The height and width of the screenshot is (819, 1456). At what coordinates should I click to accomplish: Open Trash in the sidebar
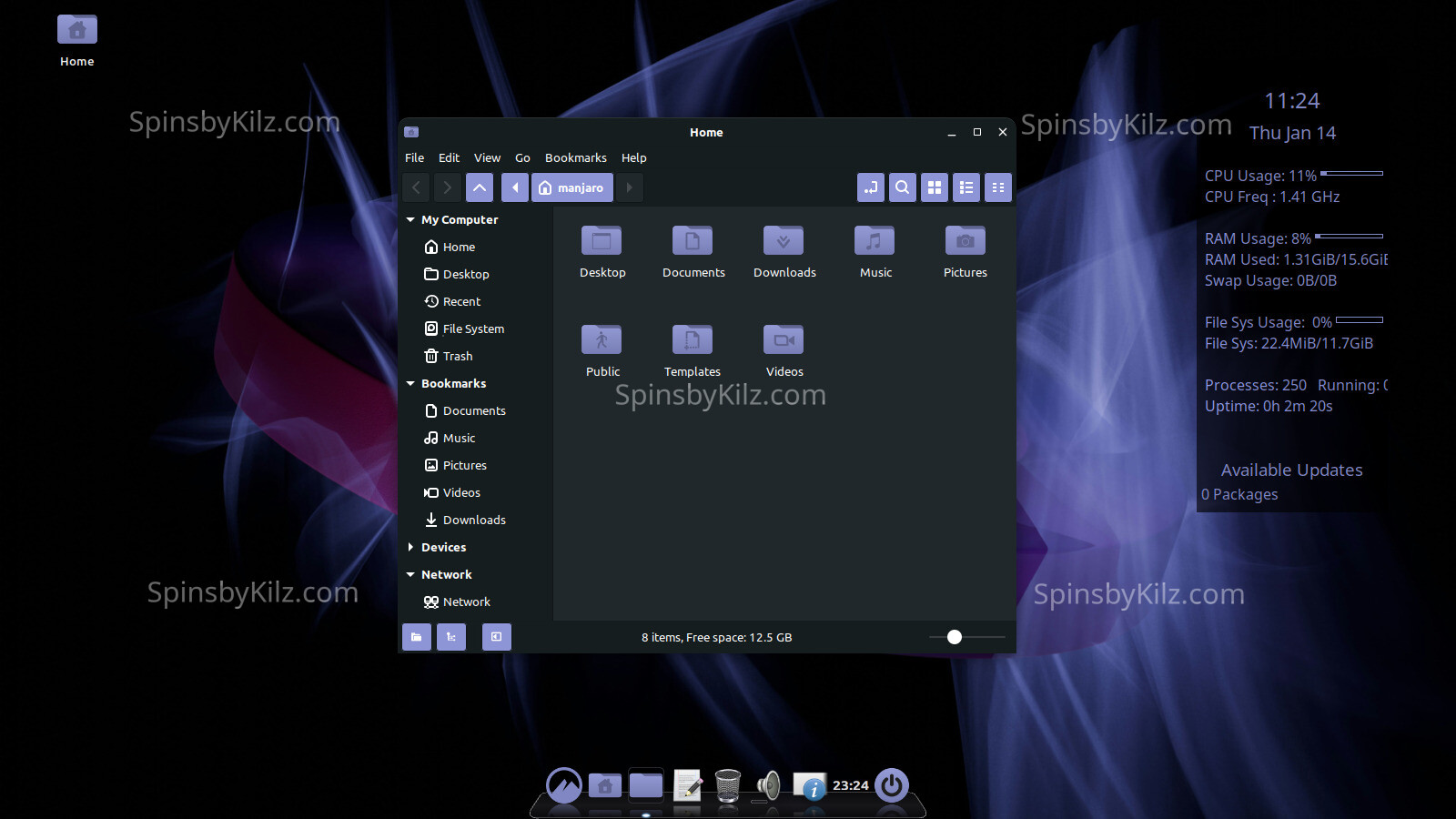[x=457, y=356]
